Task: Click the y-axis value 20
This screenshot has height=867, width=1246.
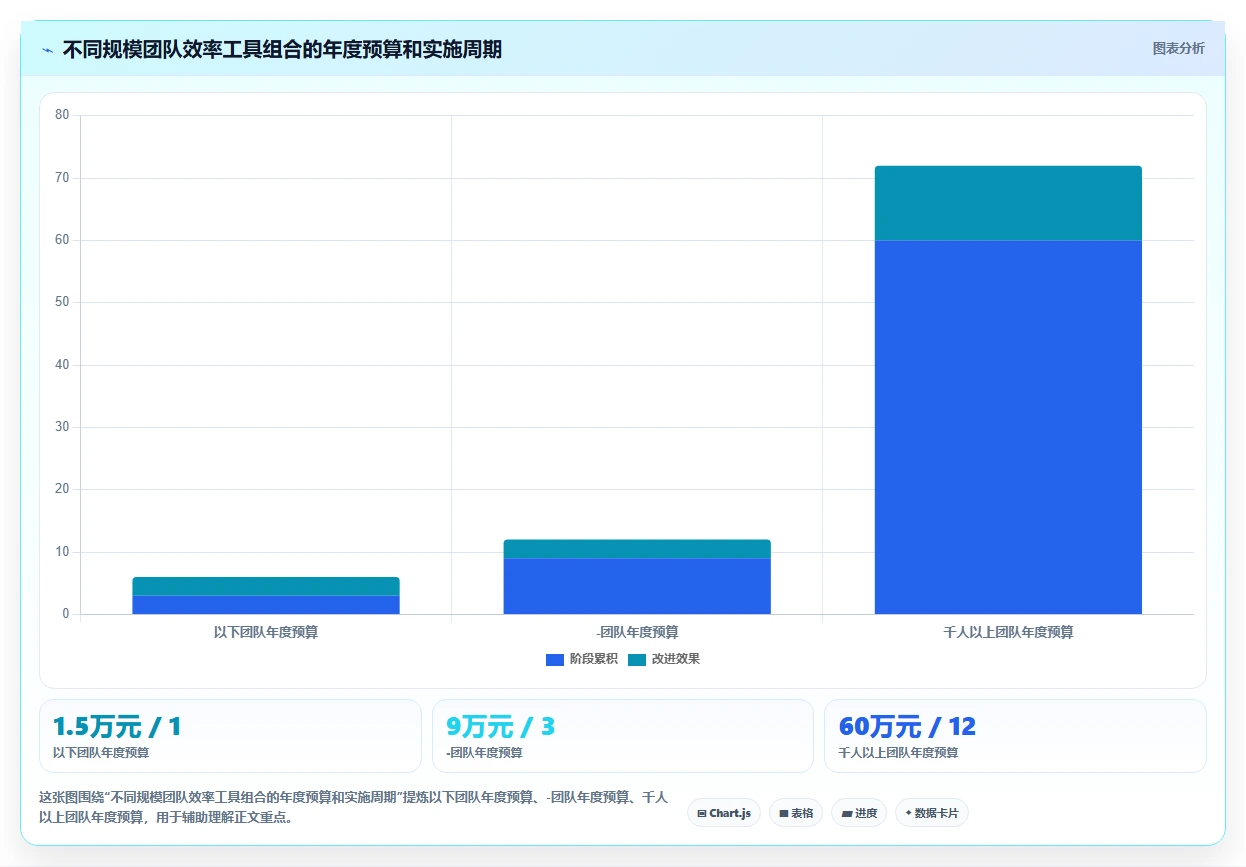Action: tap(62, 489)
